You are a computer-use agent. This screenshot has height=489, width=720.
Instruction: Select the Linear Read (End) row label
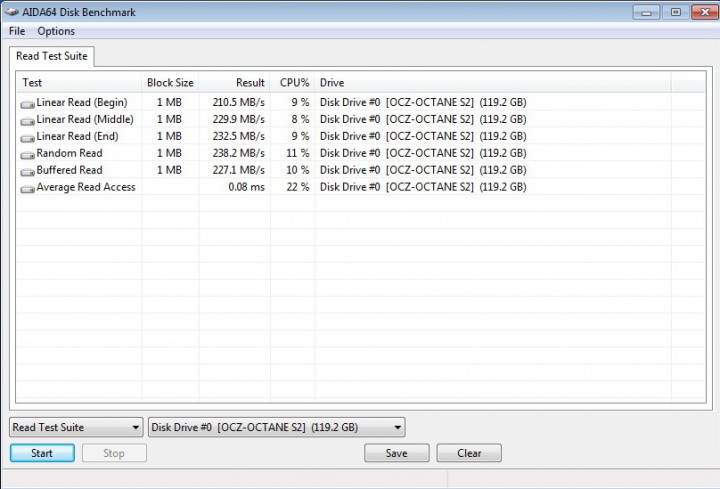tap(78, 136)
